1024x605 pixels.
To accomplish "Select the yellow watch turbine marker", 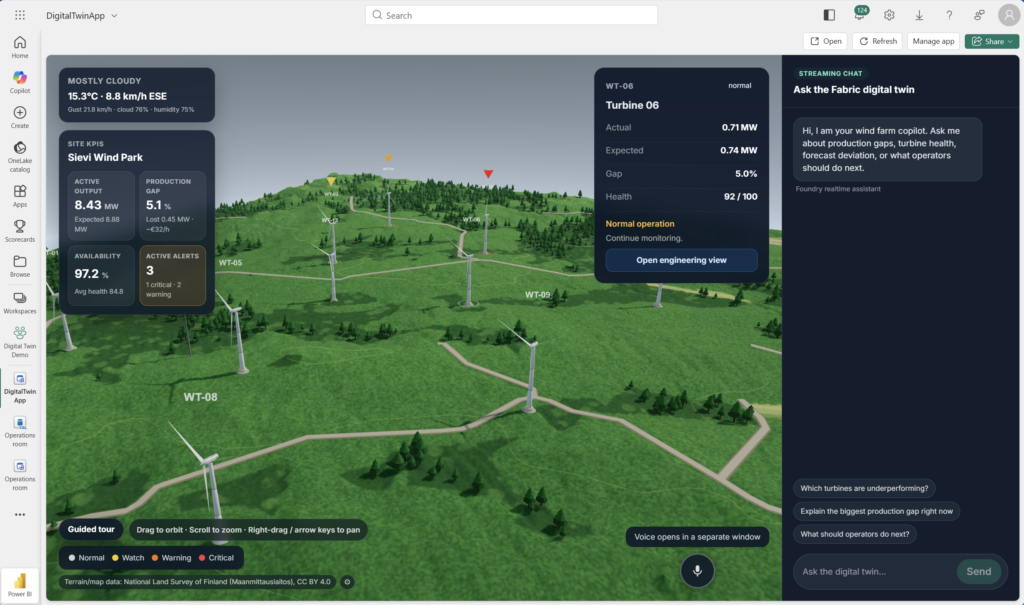I will 331,181.
